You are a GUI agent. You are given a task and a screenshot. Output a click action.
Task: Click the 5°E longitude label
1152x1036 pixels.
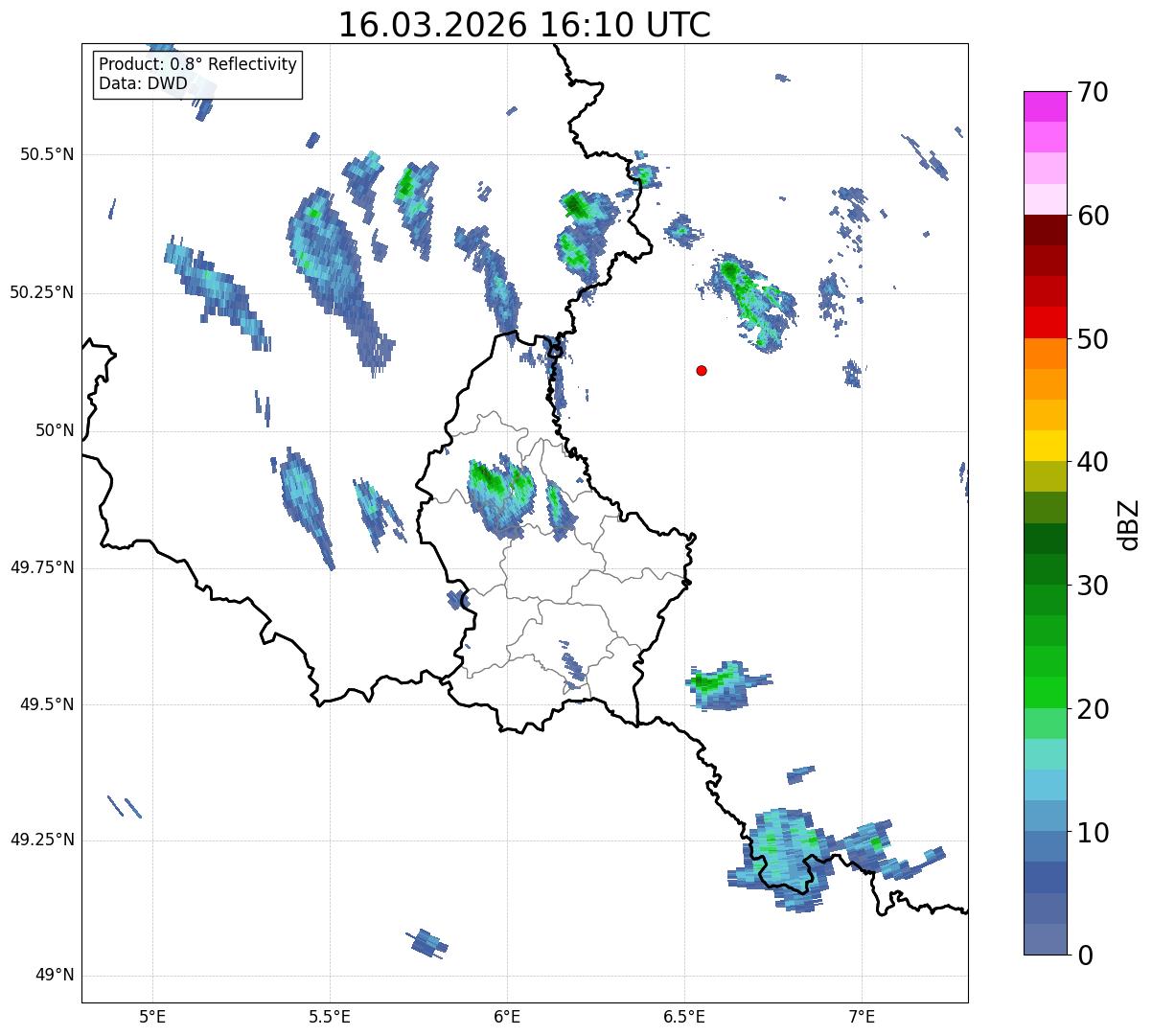pyautogui.click(x=152, y=1016)
